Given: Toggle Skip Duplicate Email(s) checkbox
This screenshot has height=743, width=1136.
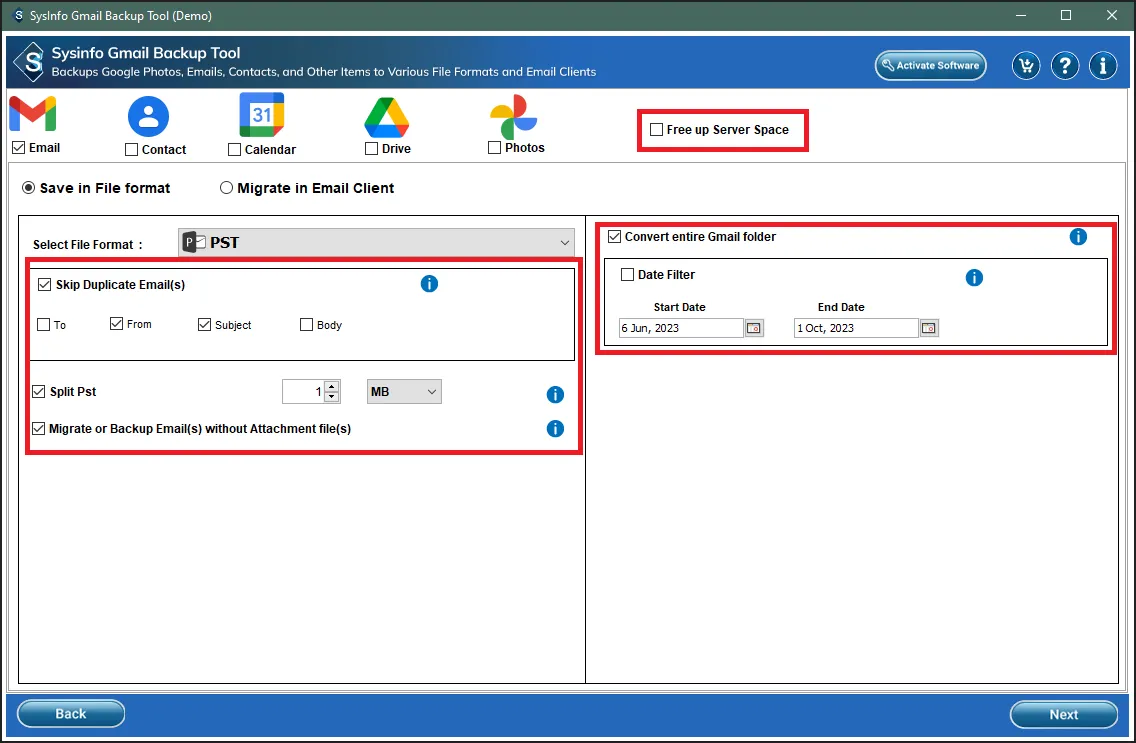Looking at the screenshot, I should pyautogui.click(x=44, y=285).
